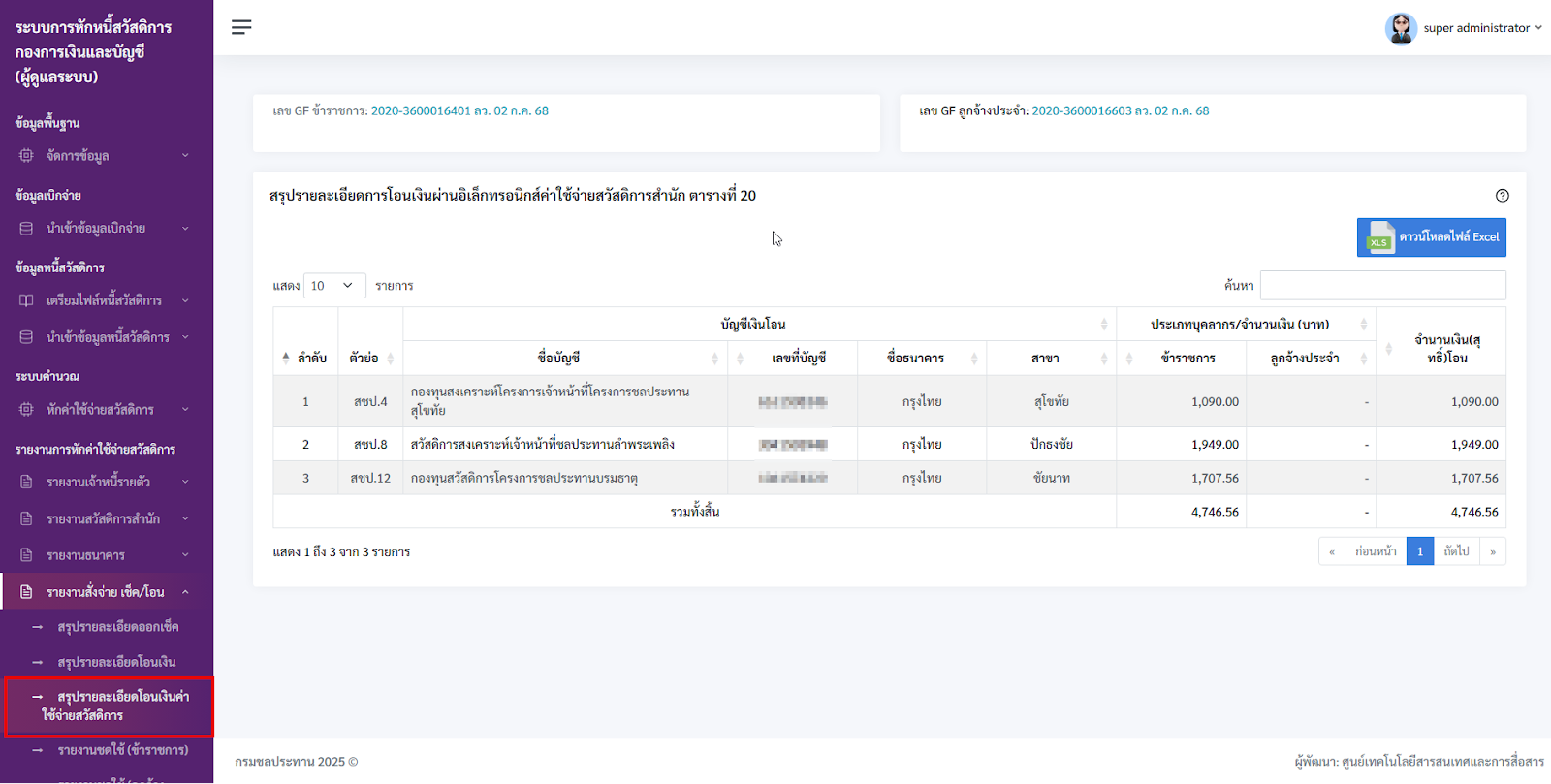Go to the previous page with ก่อนหน้า

1376,551
